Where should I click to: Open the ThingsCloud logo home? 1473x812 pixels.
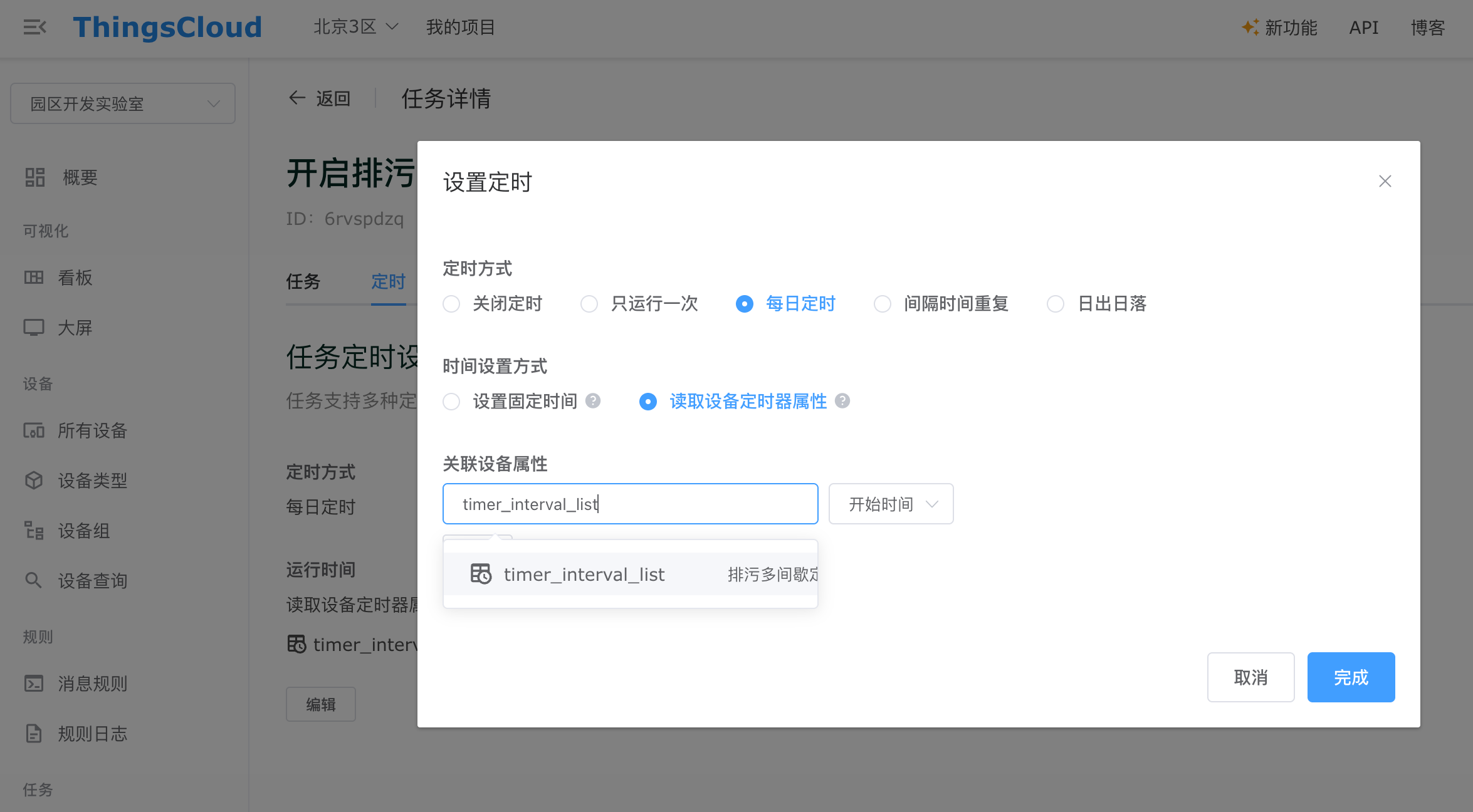click(x=167, y=27)
